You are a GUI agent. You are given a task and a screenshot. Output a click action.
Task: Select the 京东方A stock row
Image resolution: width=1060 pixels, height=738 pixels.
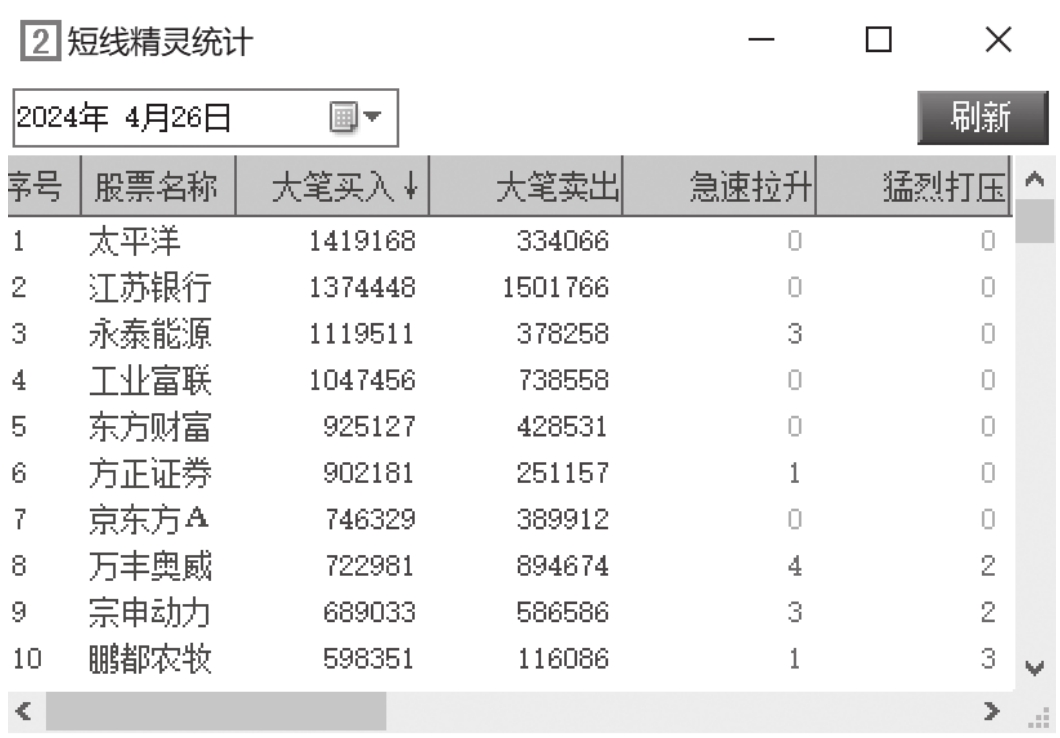[x=510, y=520]
